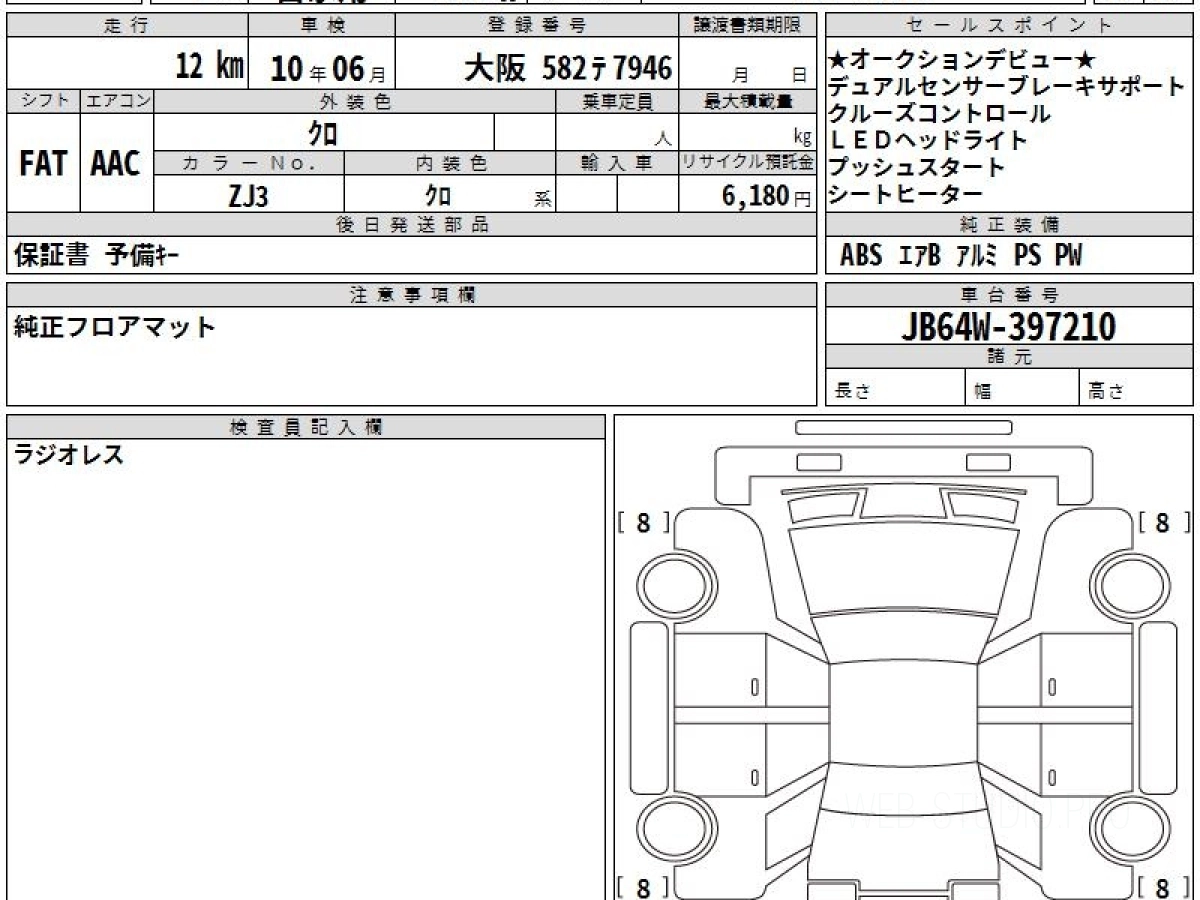
Task: Click デュアルセンサーブレーキサポート sales point
Action: (1007, 87)
